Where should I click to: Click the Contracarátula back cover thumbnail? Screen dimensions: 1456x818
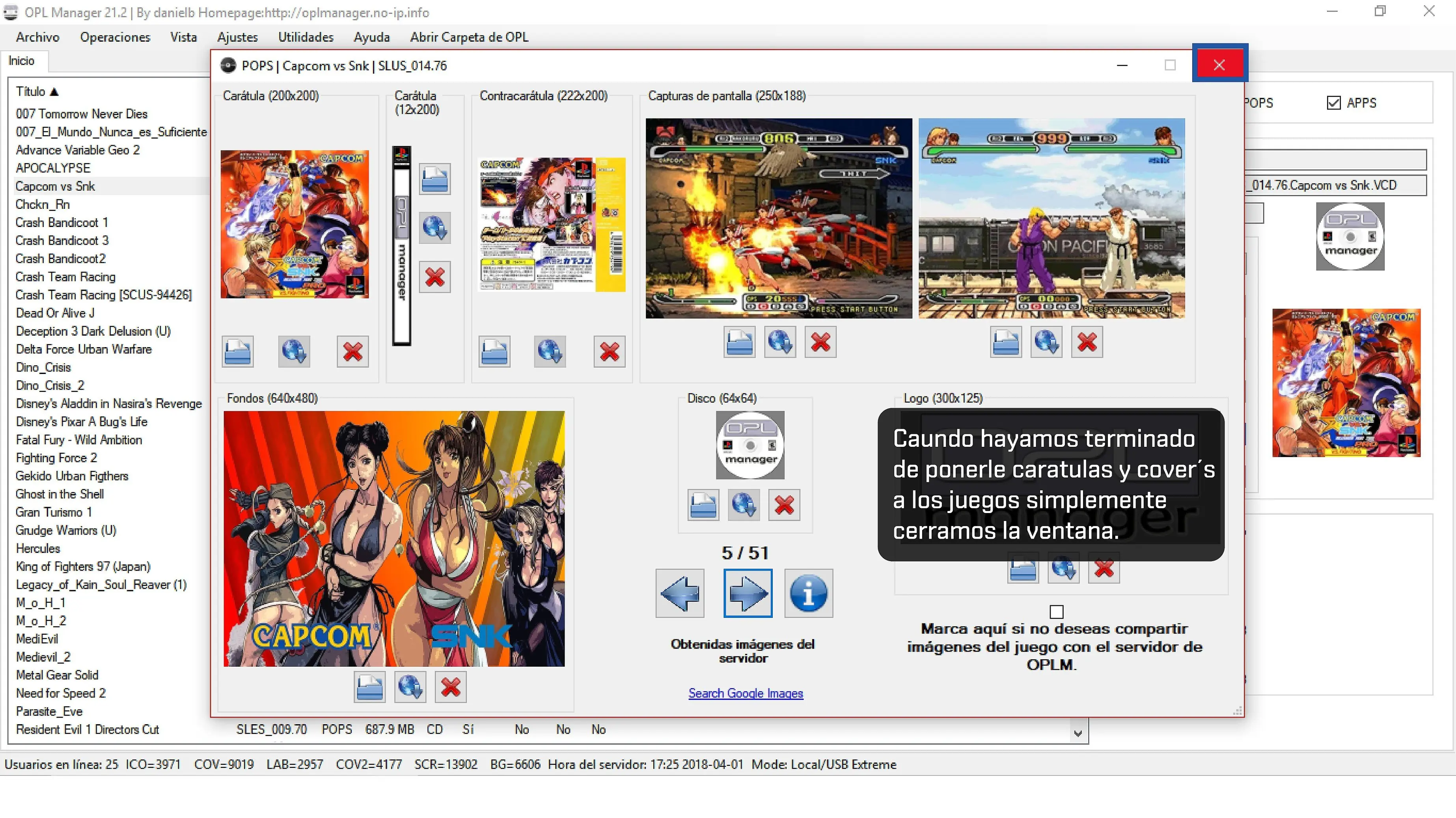click(552, 224)
